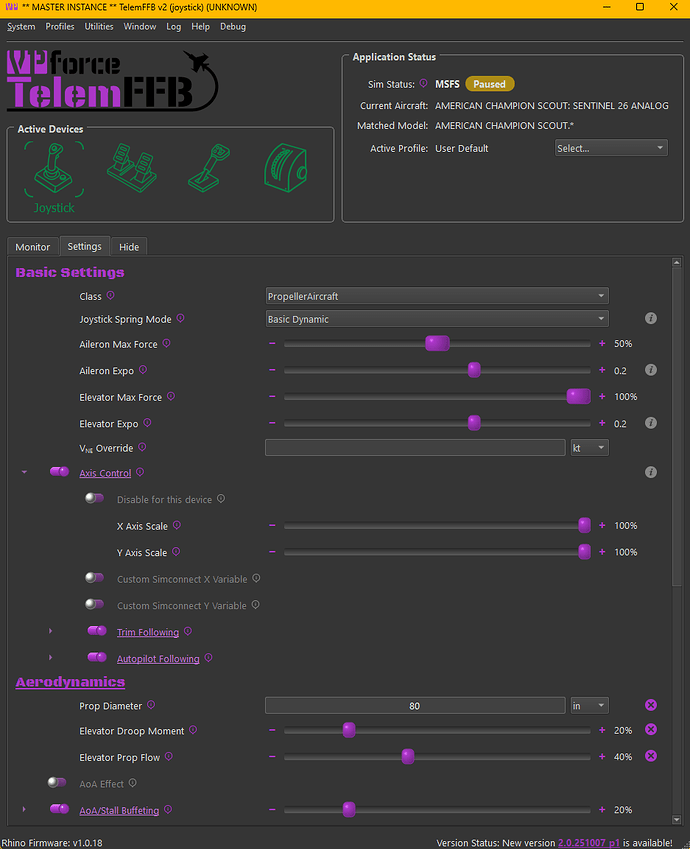Click the VNE Override input field

click(x=415, y=448)
